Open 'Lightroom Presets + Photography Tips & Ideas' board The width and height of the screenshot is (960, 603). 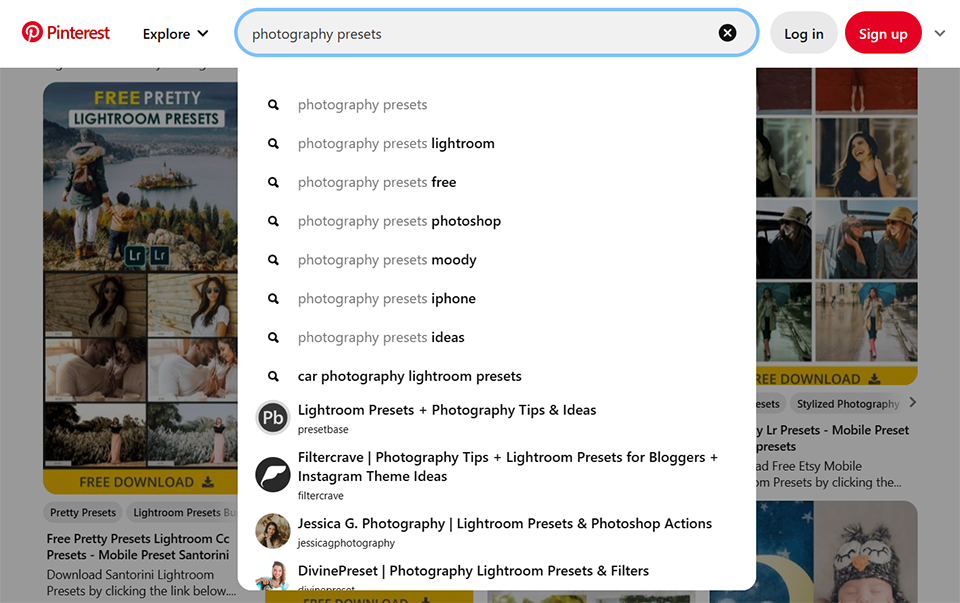click(x=447, y=410)
